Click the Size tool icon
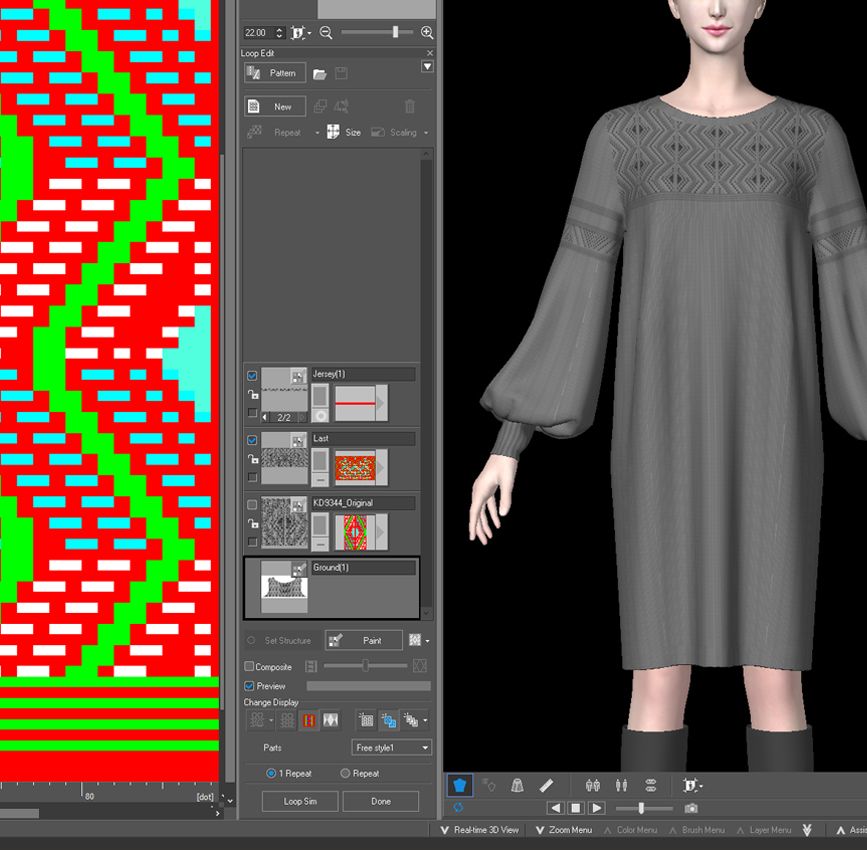 (334, 132)
